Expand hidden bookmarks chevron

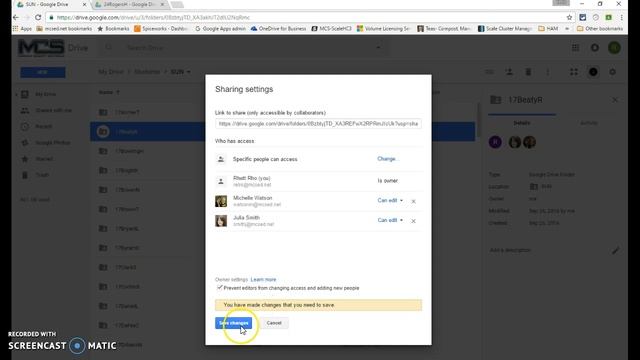click(x=567, y=29)
